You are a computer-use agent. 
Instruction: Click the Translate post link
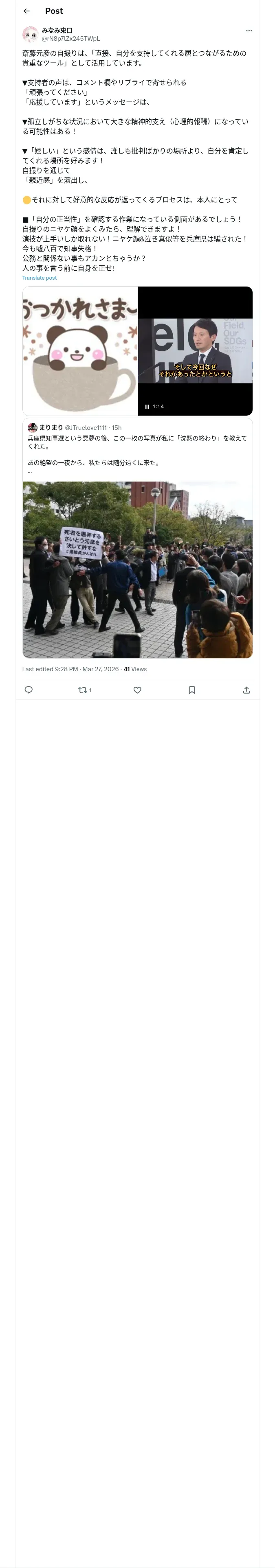[40, 278]
